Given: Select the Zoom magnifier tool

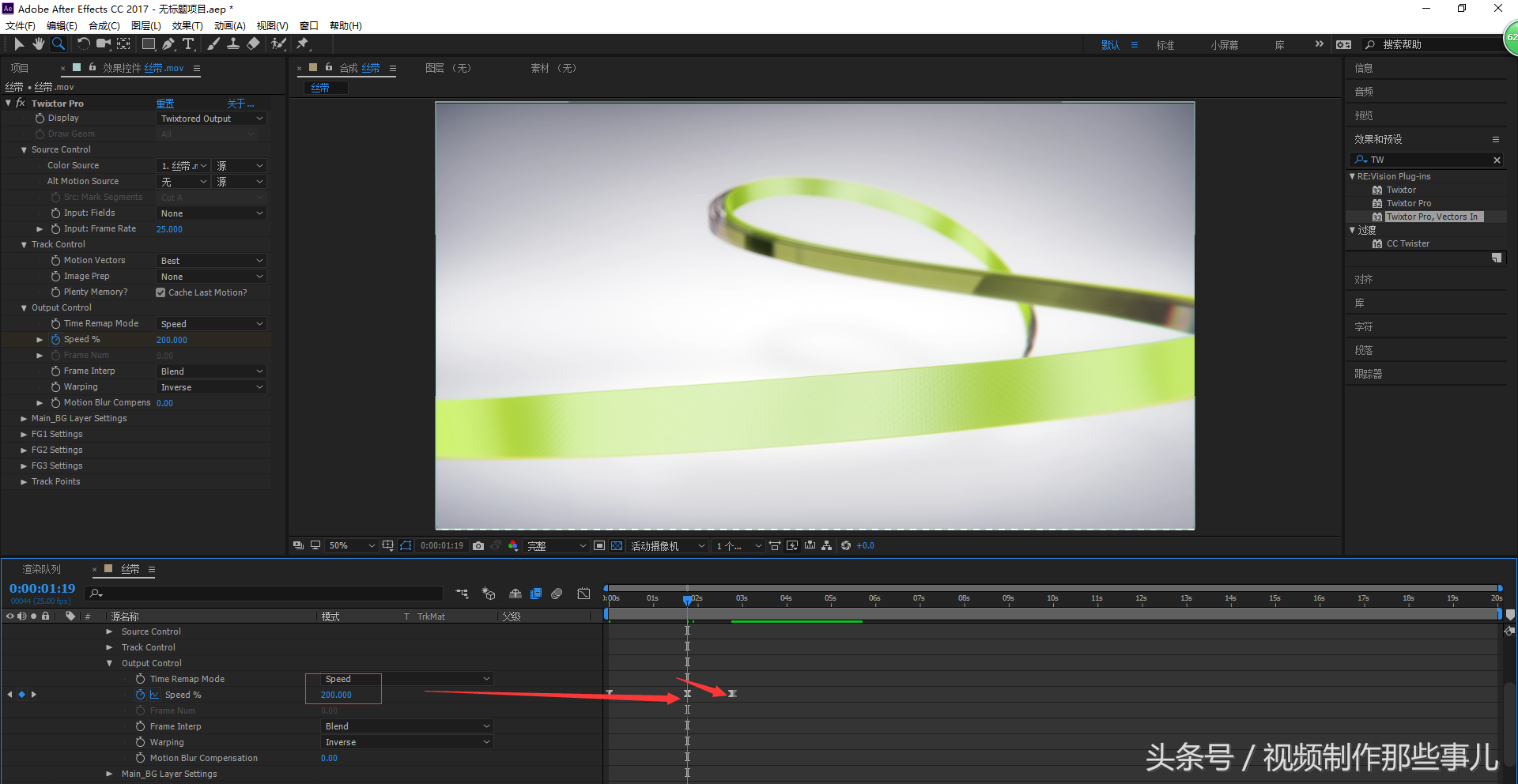Looking at the screenshot, I should pos(58,44).
